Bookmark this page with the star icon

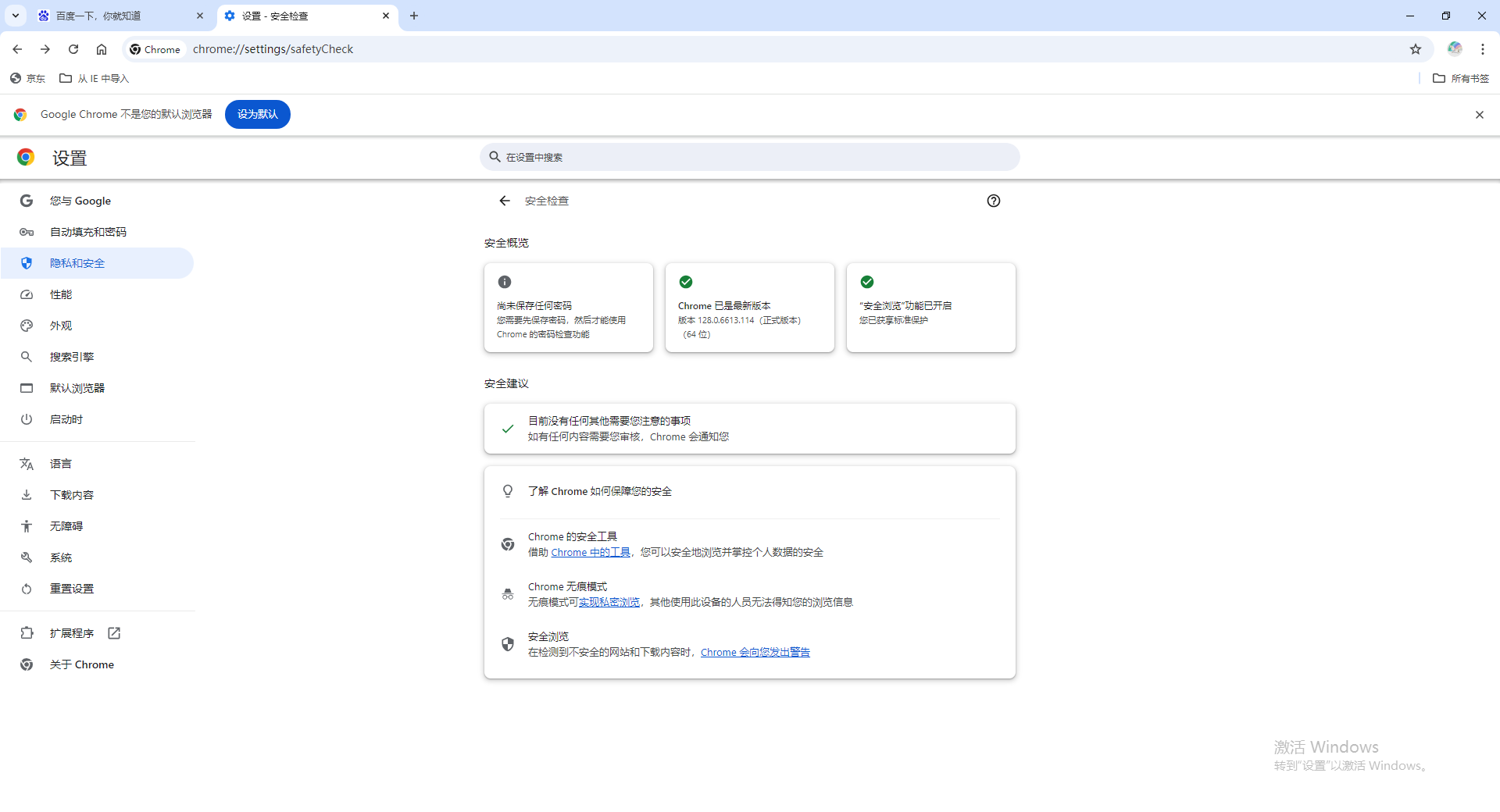click(1416, 49)
